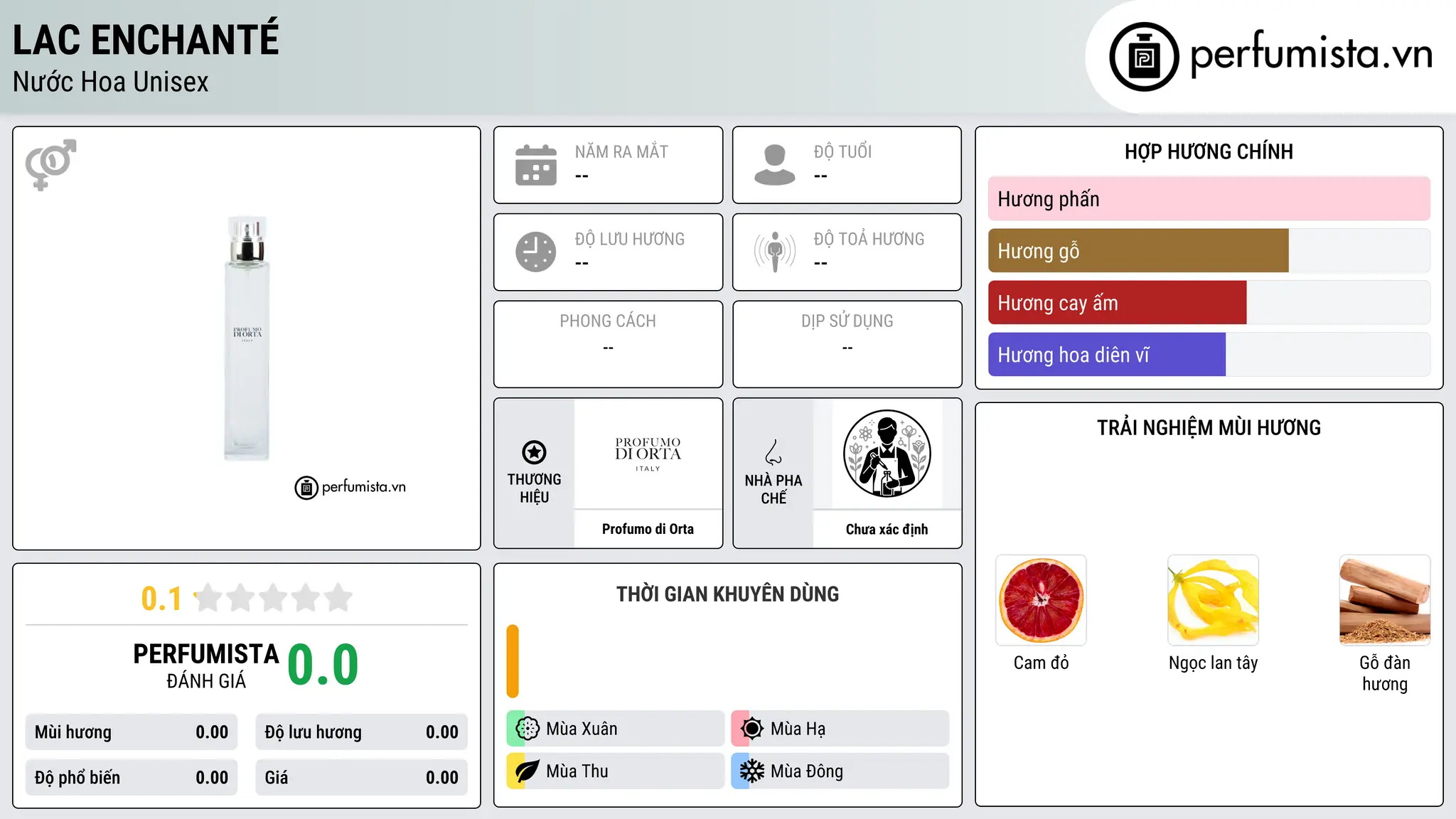
Task: Click the perfumer illustration image
Action: point(887,454)
